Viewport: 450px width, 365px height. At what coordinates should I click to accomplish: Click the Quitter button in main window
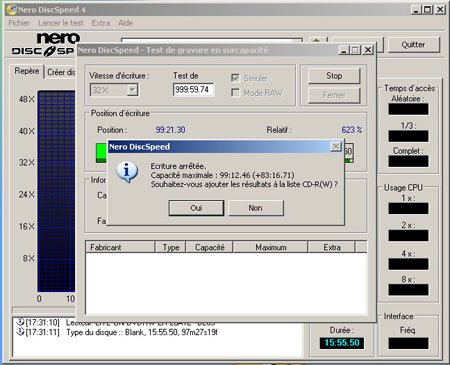413,45
